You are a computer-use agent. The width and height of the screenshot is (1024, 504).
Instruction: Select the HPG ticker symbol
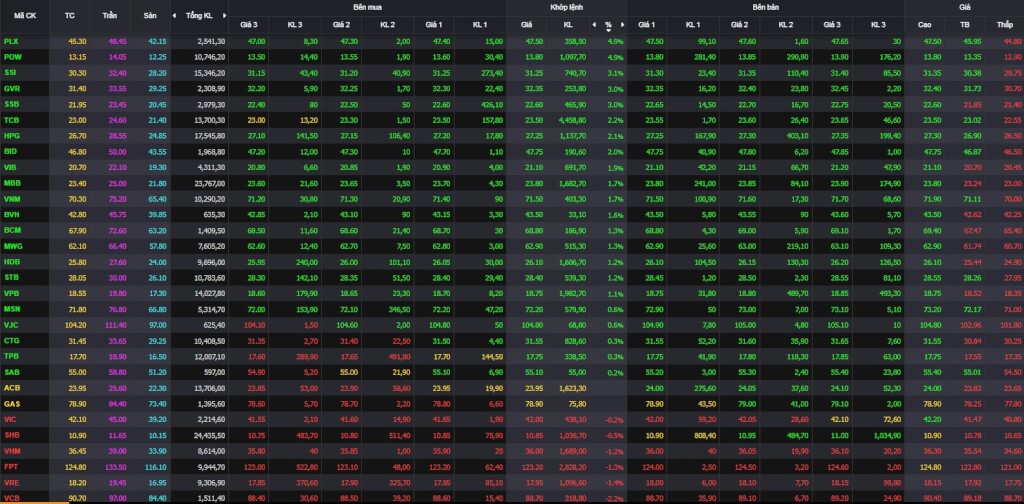(12, 136)
